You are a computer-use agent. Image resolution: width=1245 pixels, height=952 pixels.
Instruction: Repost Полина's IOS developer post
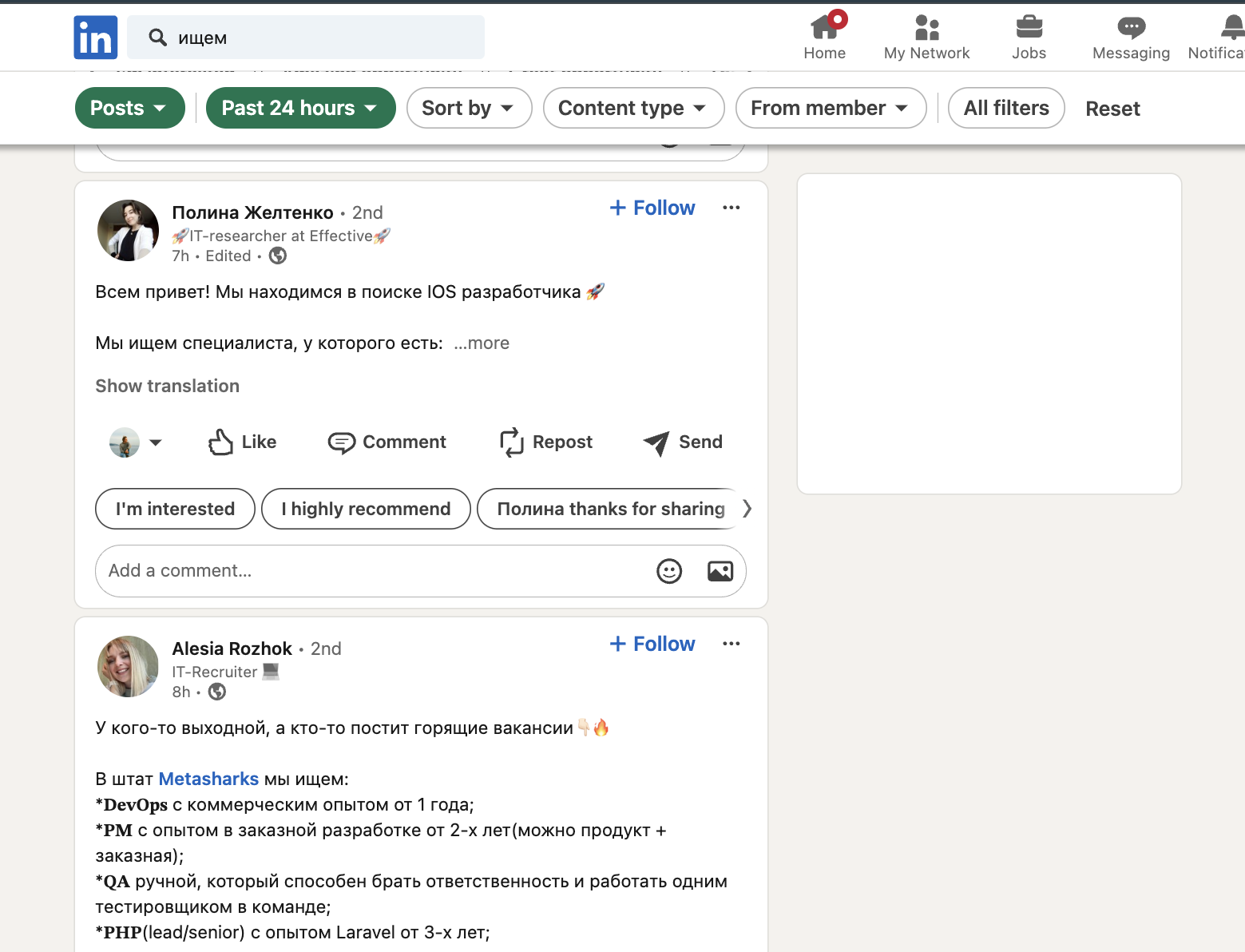546,442
